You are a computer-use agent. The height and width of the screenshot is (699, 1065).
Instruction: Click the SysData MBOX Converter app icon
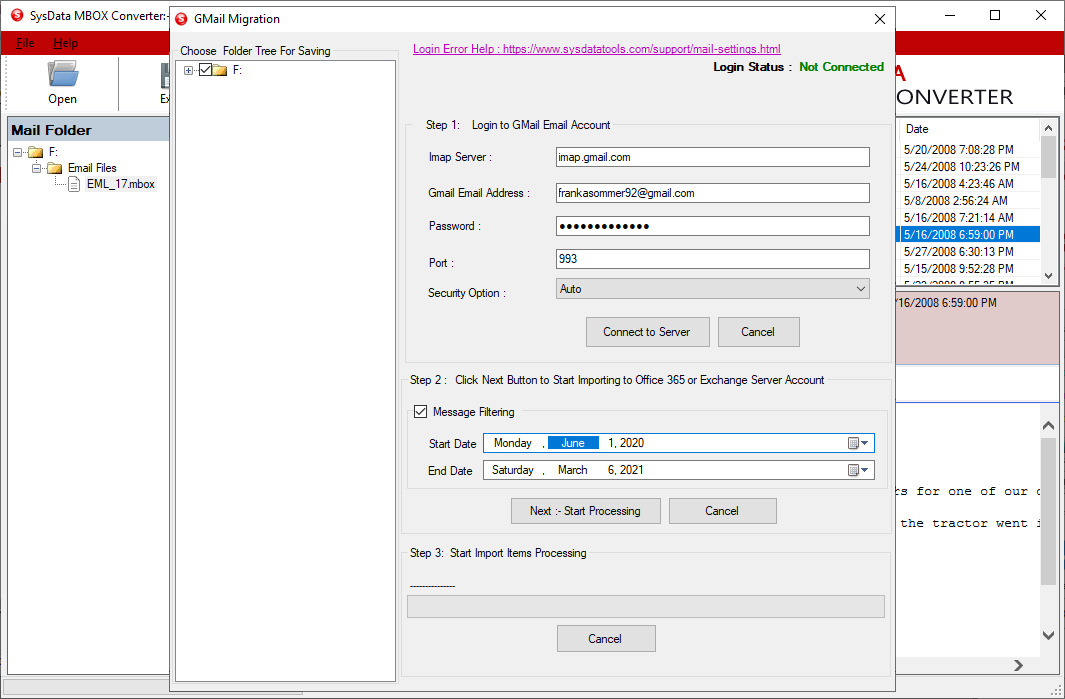click(x=17, y=15)
